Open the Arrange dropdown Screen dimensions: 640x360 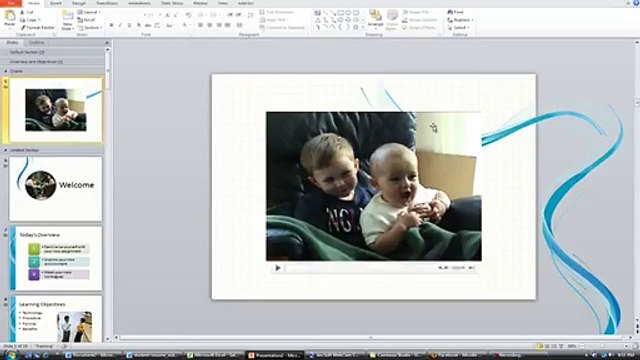click(x=375, y=19)
